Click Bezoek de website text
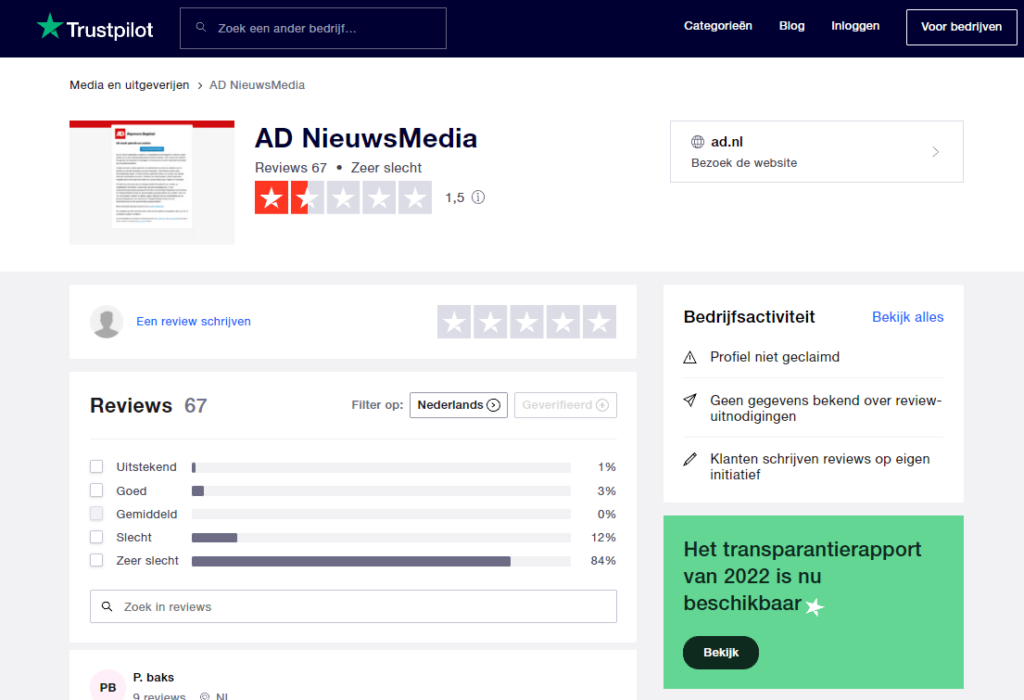 (x=744, y=163)
